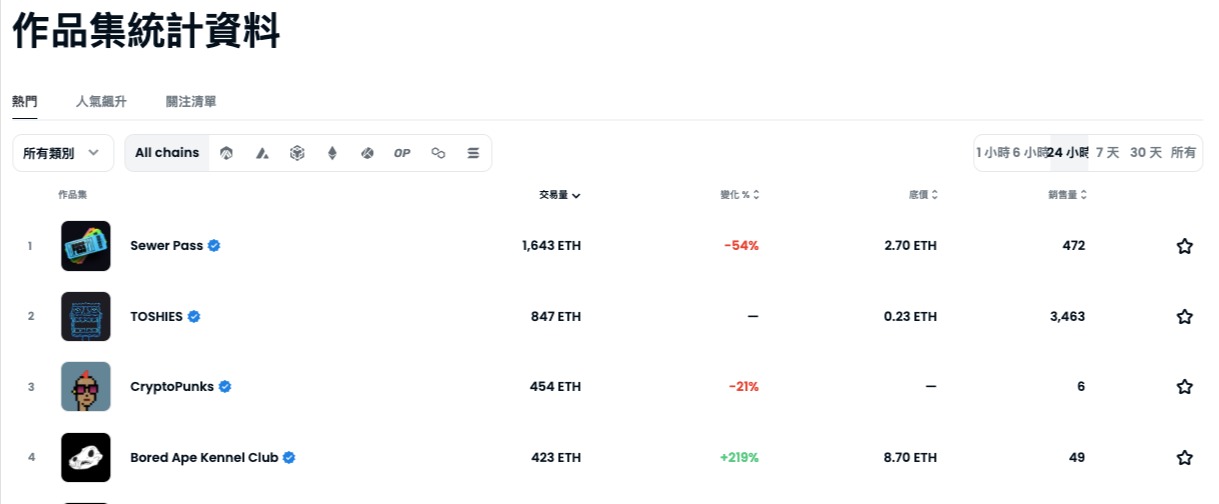
Task: Filter by Avalanche chain icon
Action: click(x=262, y=153)
